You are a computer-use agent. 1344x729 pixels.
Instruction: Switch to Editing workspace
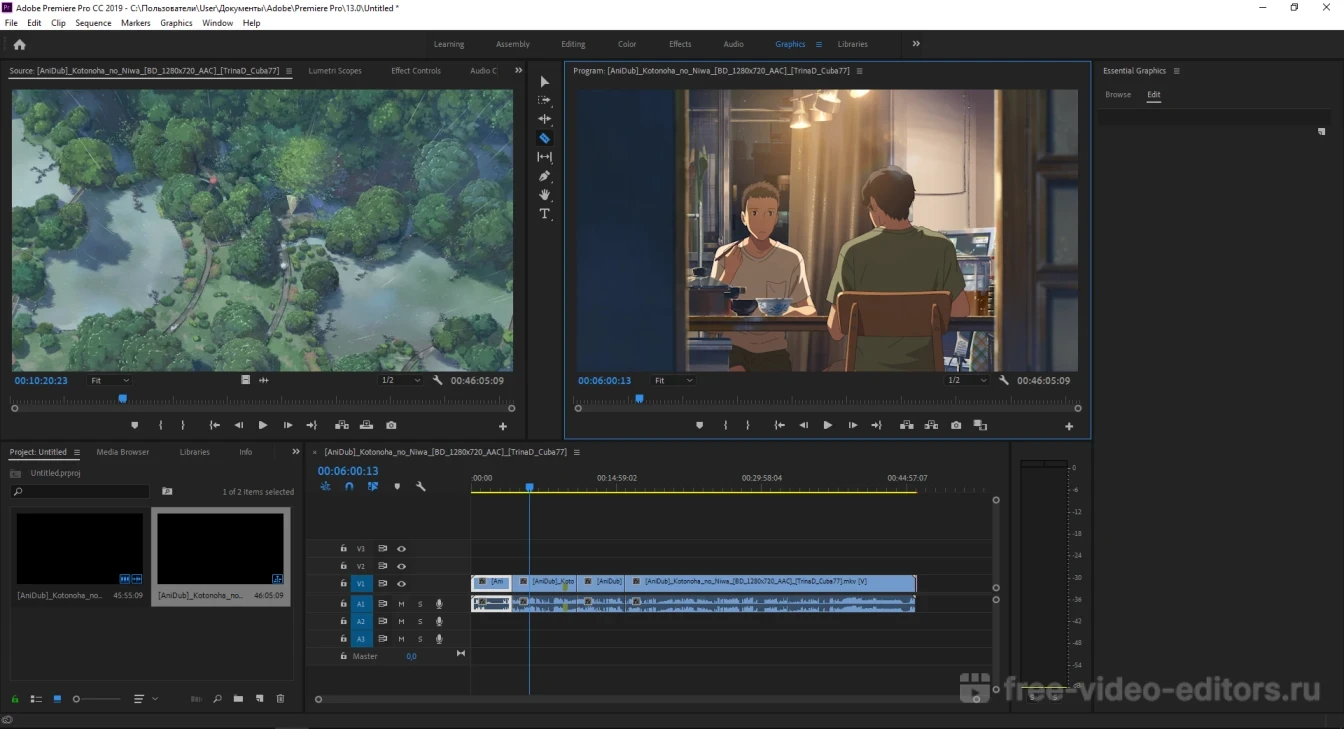tap(573, 44)
